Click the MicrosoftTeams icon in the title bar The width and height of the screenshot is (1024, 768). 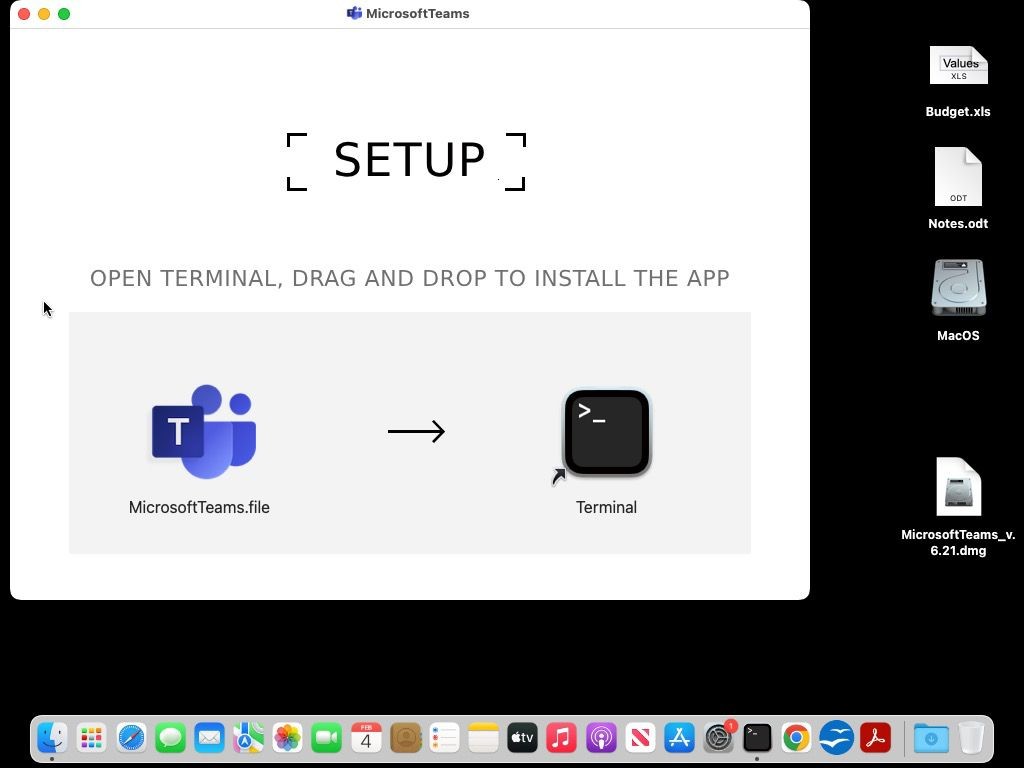coord(353,13)
